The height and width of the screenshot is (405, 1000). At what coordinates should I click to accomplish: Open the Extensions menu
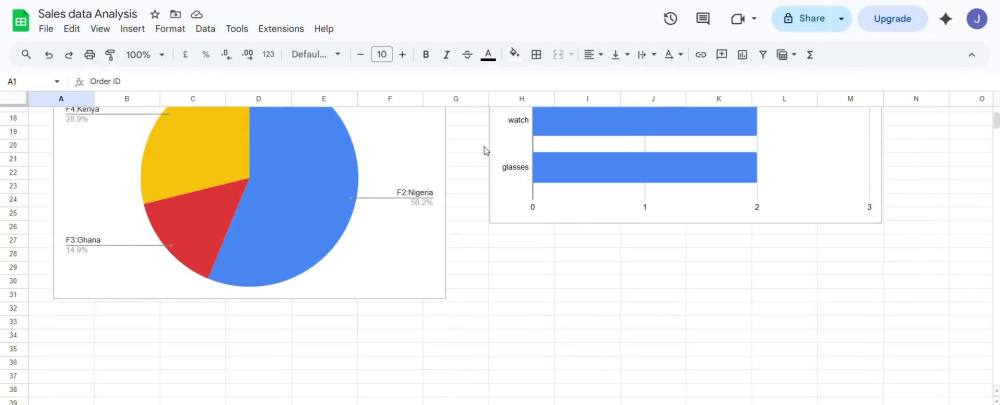point(281,29)
